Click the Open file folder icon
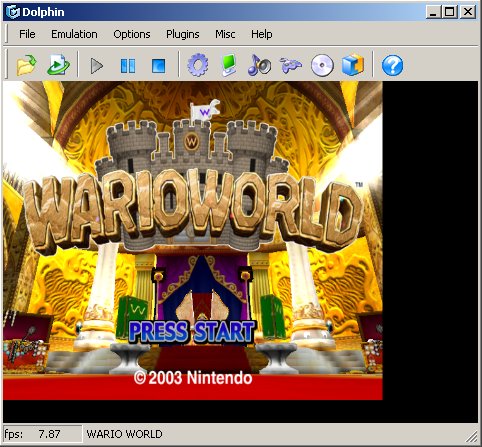 pos(26,65)
